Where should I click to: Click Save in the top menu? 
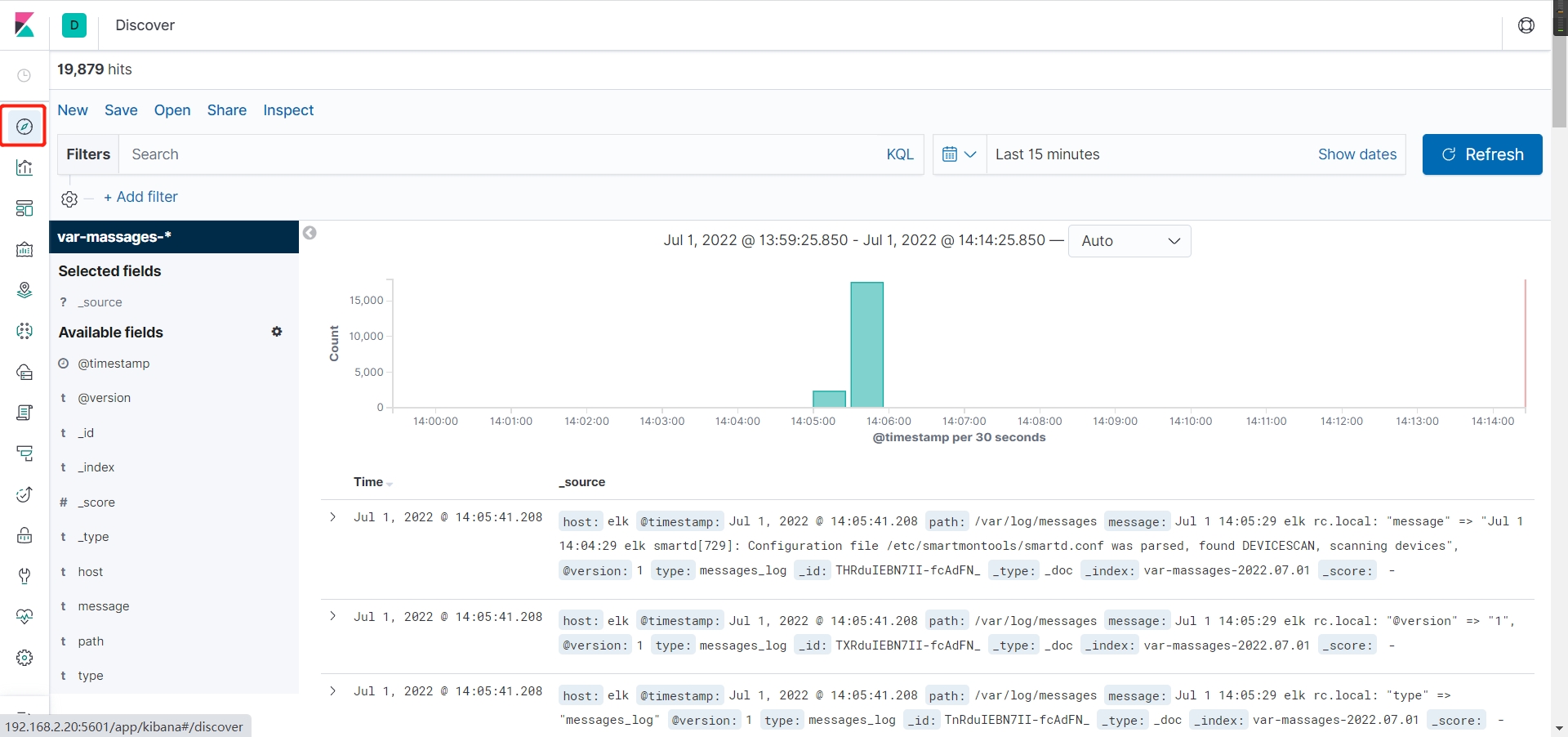[x=121, y=110]
